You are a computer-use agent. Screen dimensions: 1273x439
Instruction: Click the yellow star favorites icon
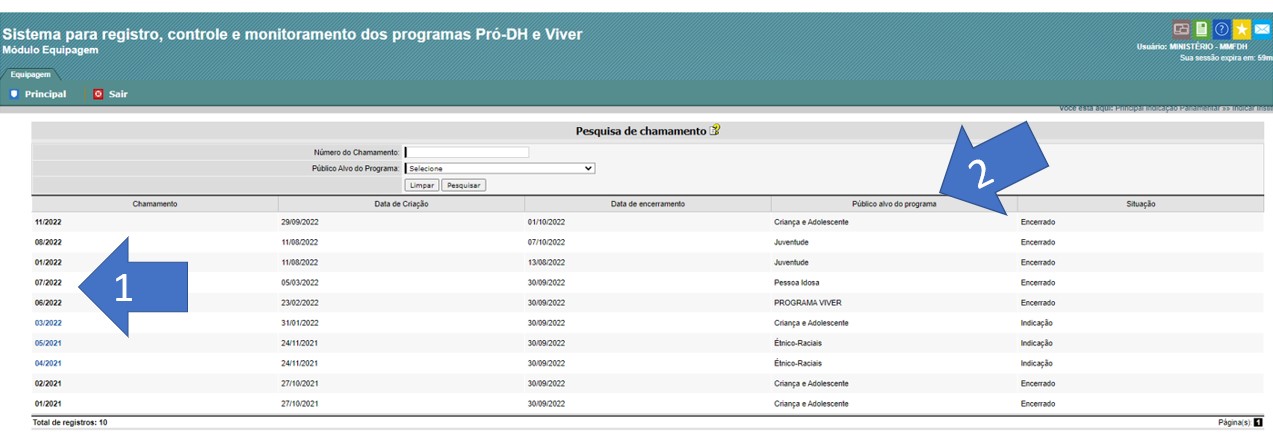tap(1241, 29)
